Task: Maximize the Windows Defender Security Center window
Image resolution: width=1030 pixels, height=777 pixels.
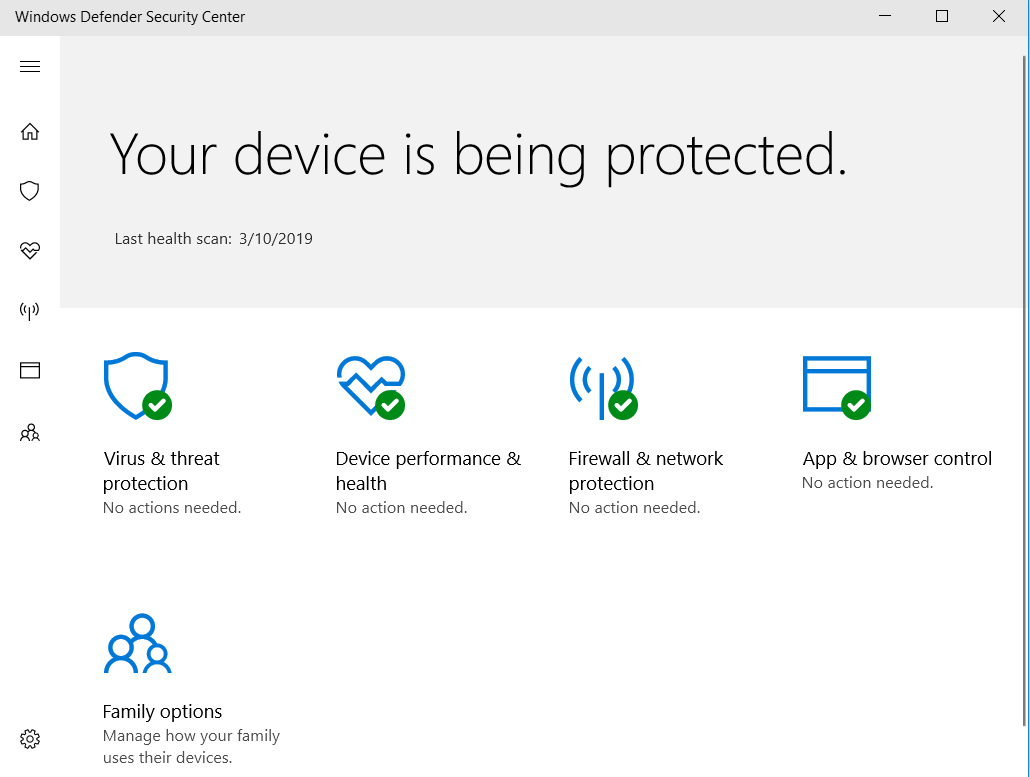Action: (942, 16)
